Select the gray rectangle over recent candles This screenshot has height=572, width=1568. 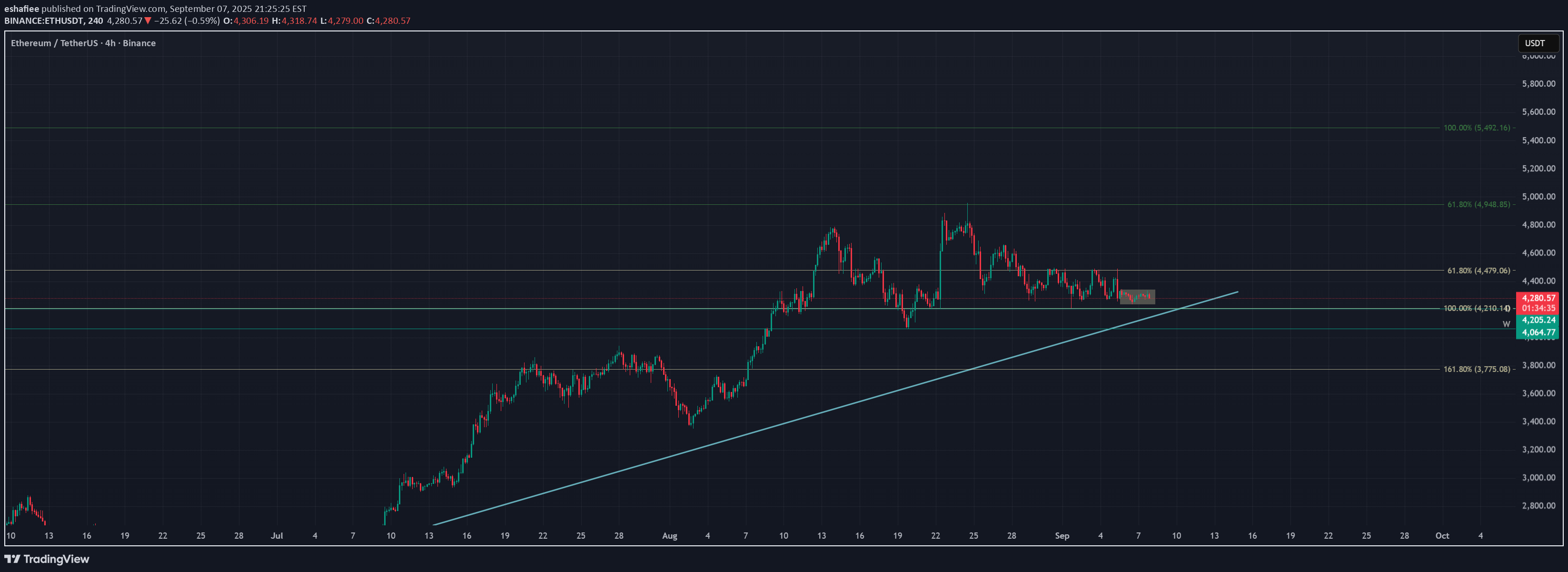(x=1137, y=297)
